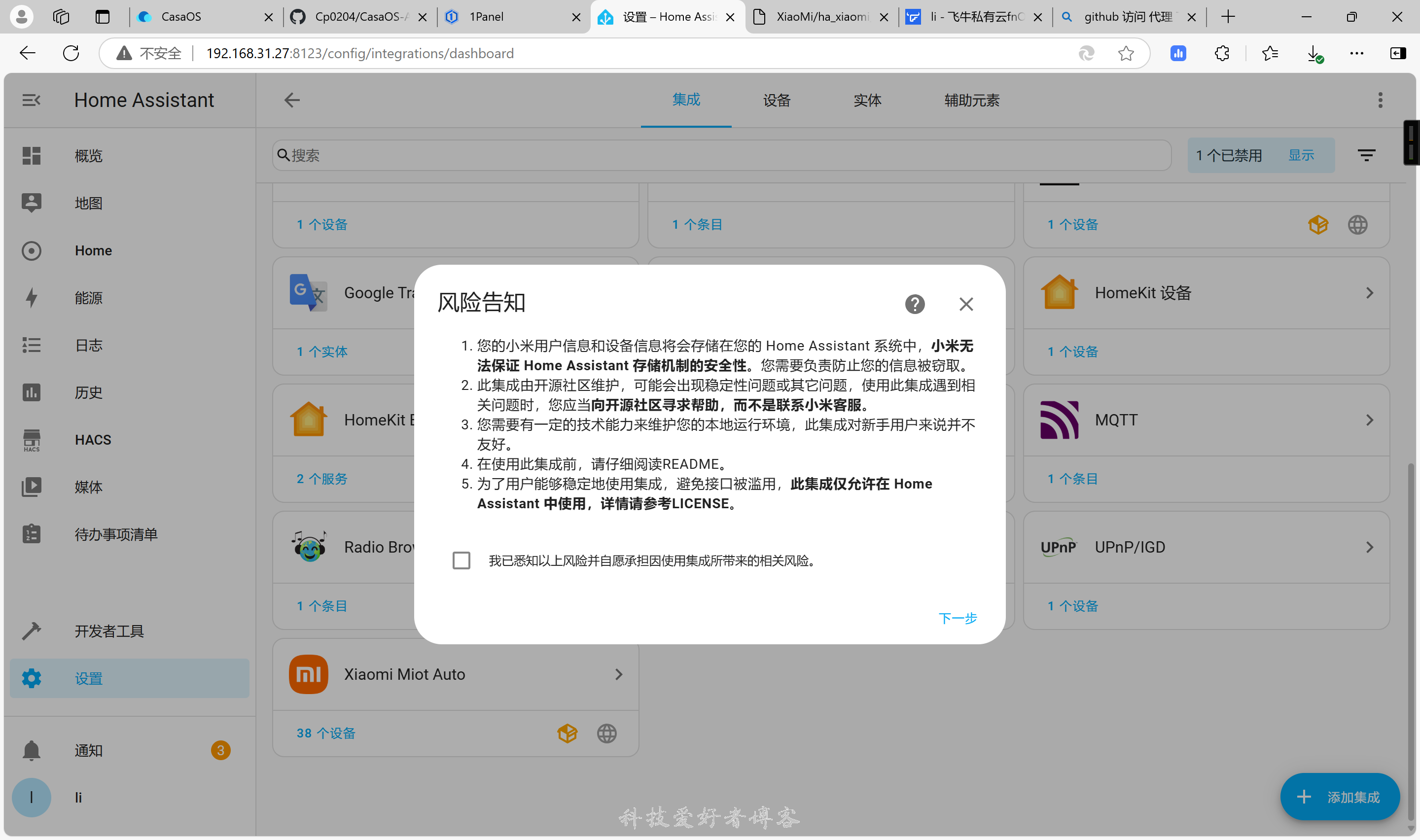Switch to 设备 devices tab
The image size is (1420, 840).
tap(777, 100)
